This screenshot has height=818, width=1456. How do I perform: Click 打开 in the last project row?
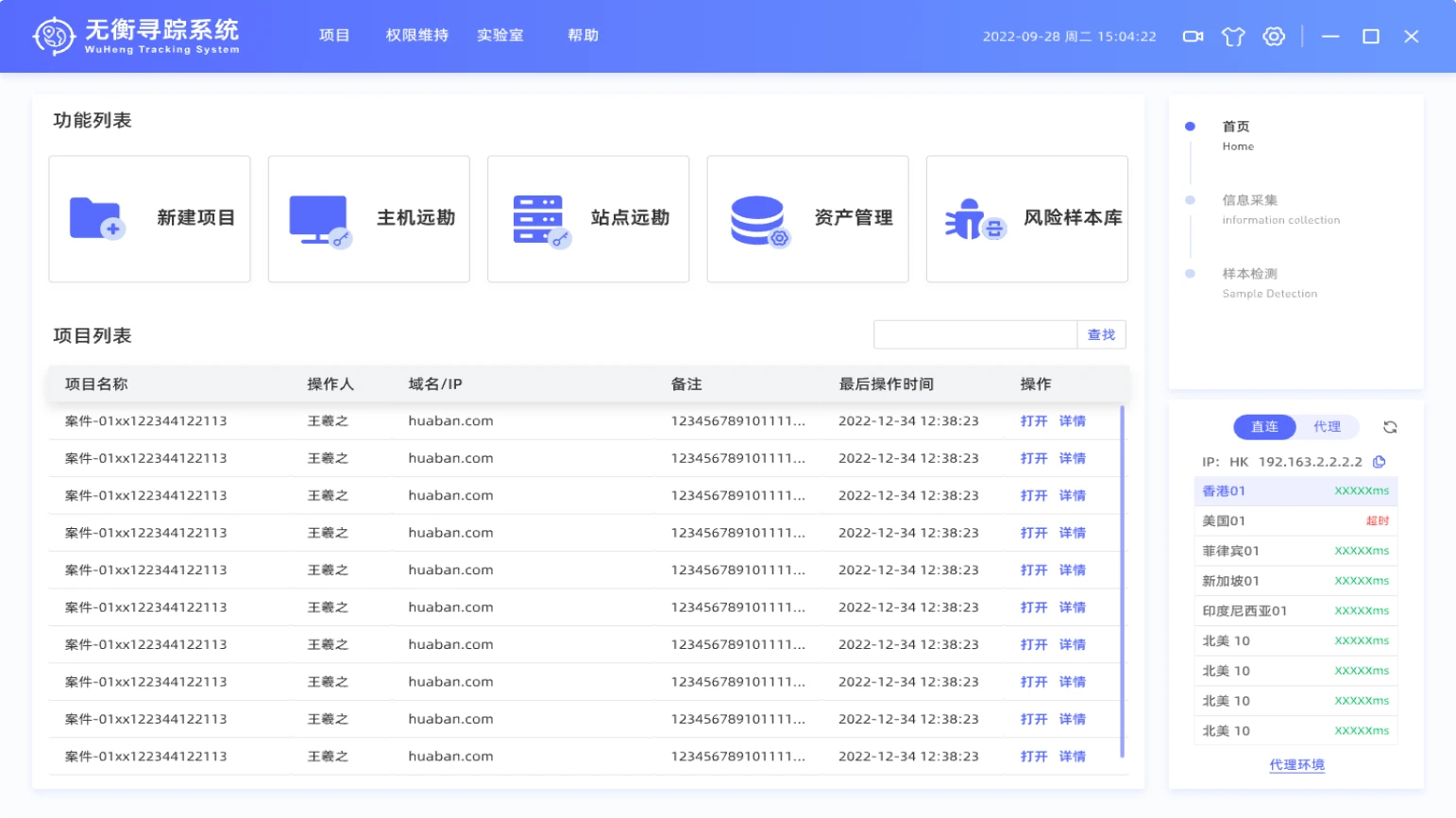[x=1033, y=757]
